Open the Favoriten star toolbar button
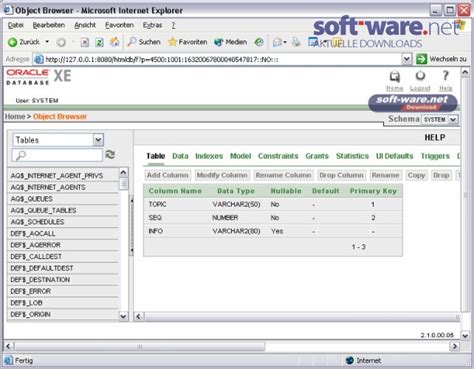This screenshot has height=369, width=474. coord(187,42)
